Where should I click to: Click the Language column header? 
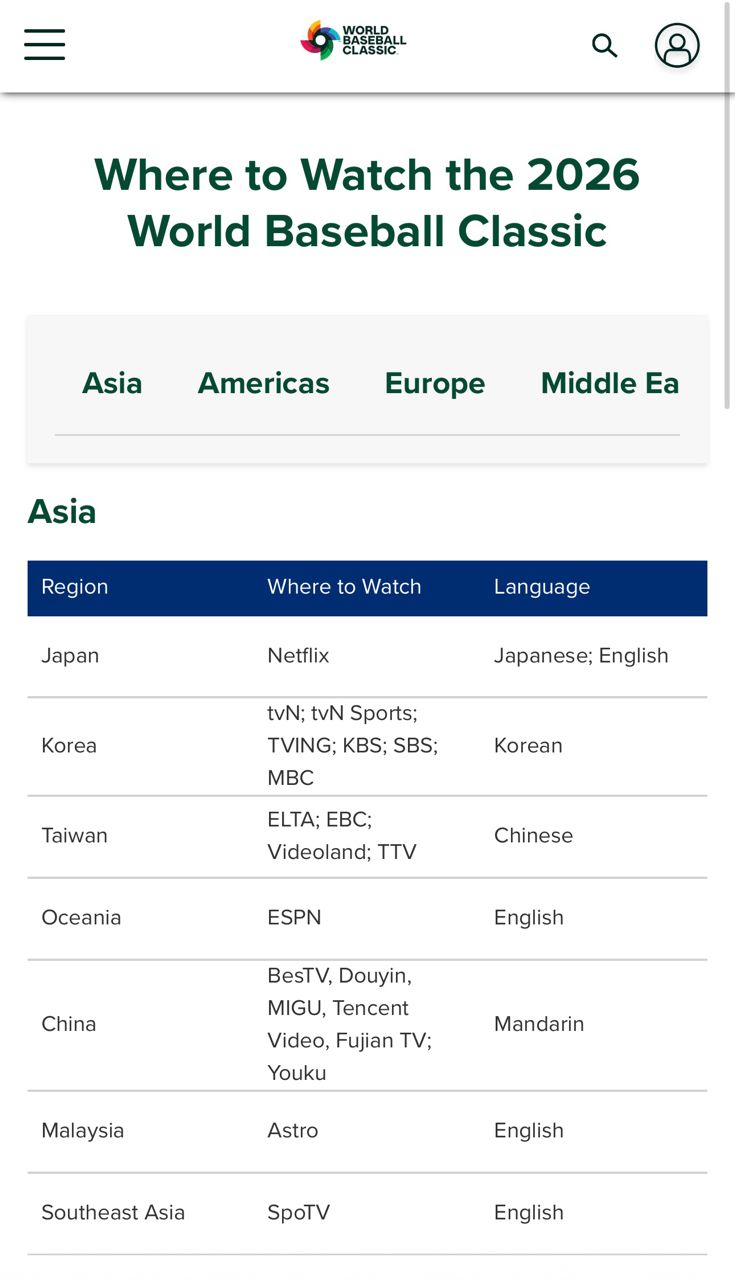[x=542, y=587]
